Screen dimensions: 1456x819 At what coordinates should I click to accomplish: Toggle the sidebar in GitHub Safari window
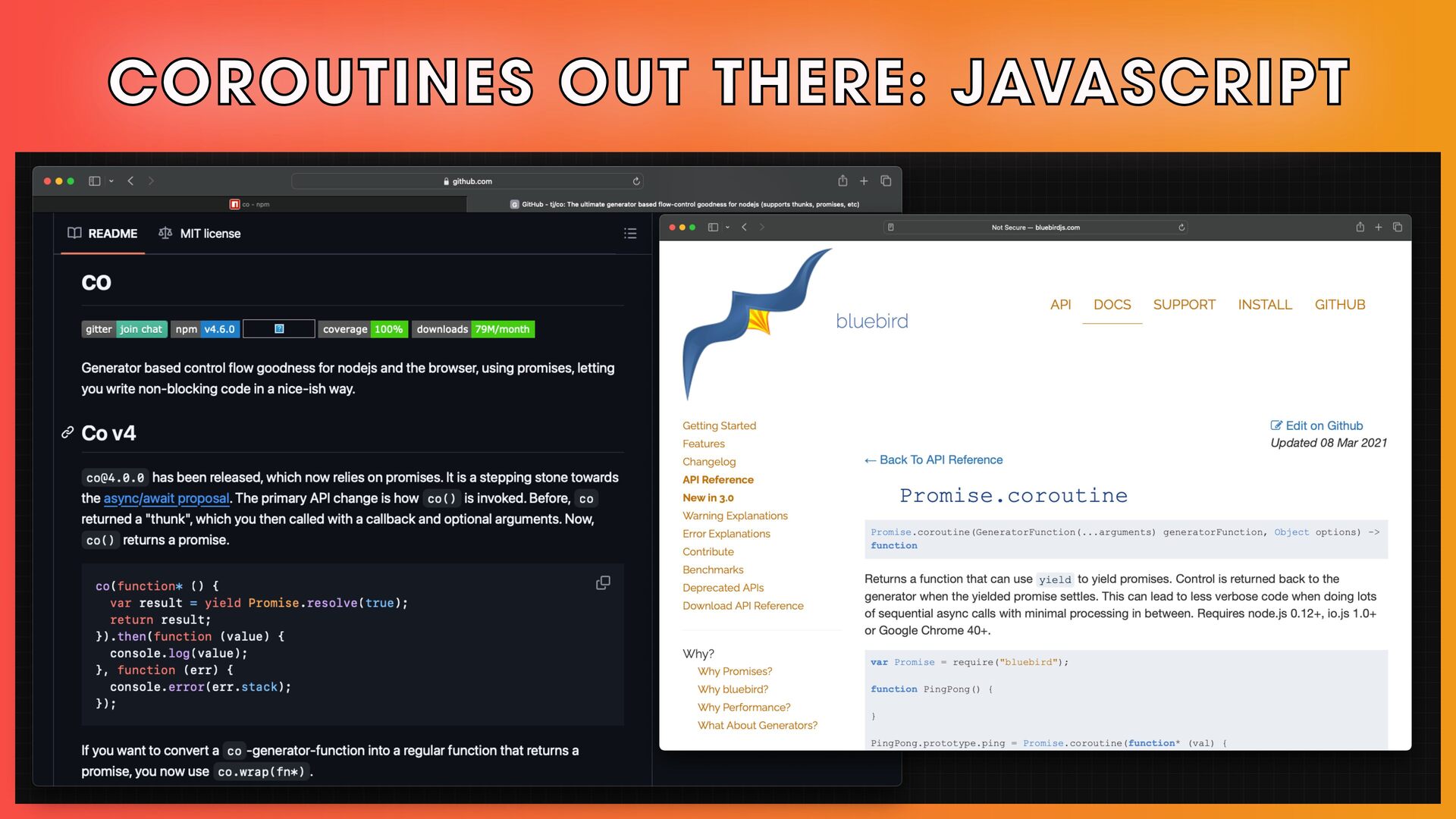[x=94, y=181]
